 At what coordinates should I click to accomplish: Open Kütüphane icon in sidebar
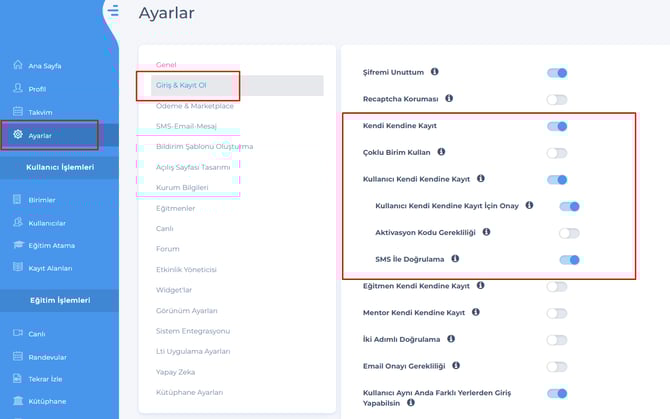coord(18,398)
